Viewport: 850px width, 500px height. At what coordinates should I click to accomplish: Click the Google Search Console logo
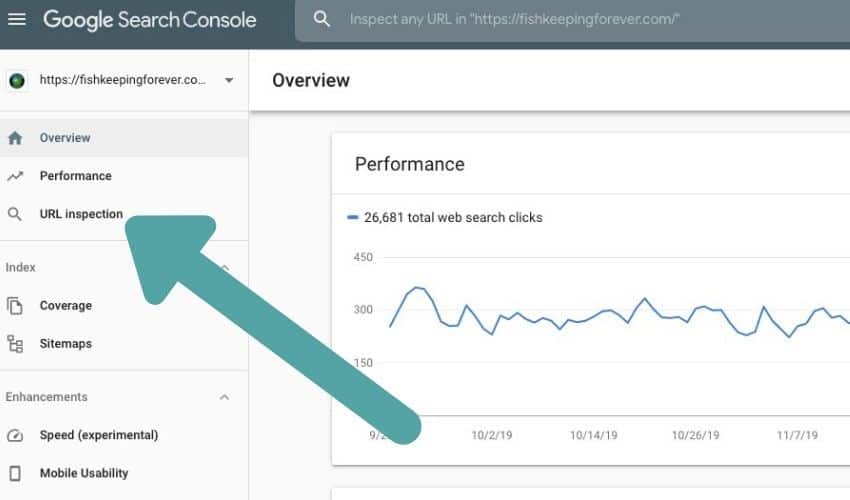click(x=150, y=20)
